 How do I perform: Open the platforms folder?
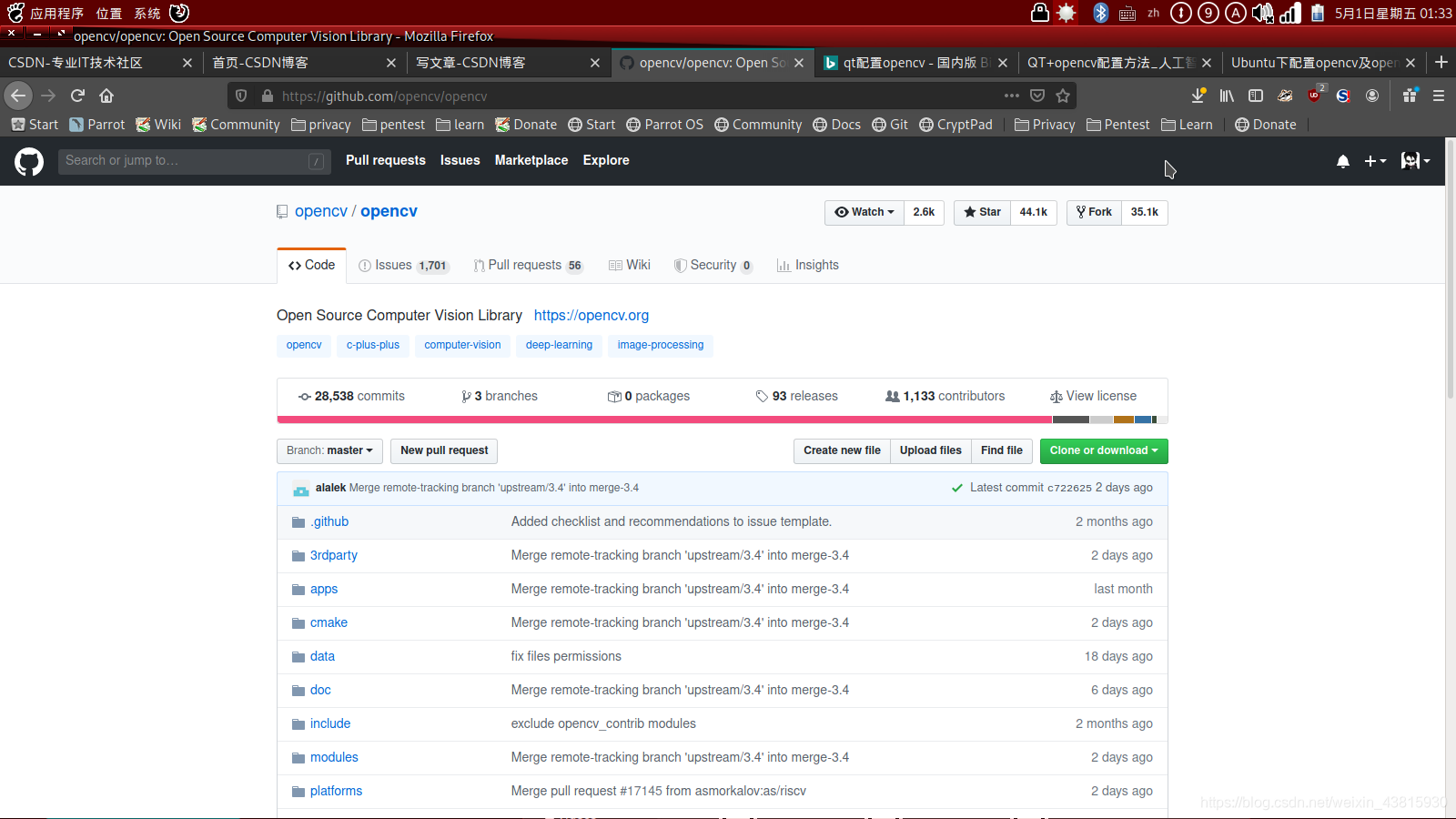(336, 791)
